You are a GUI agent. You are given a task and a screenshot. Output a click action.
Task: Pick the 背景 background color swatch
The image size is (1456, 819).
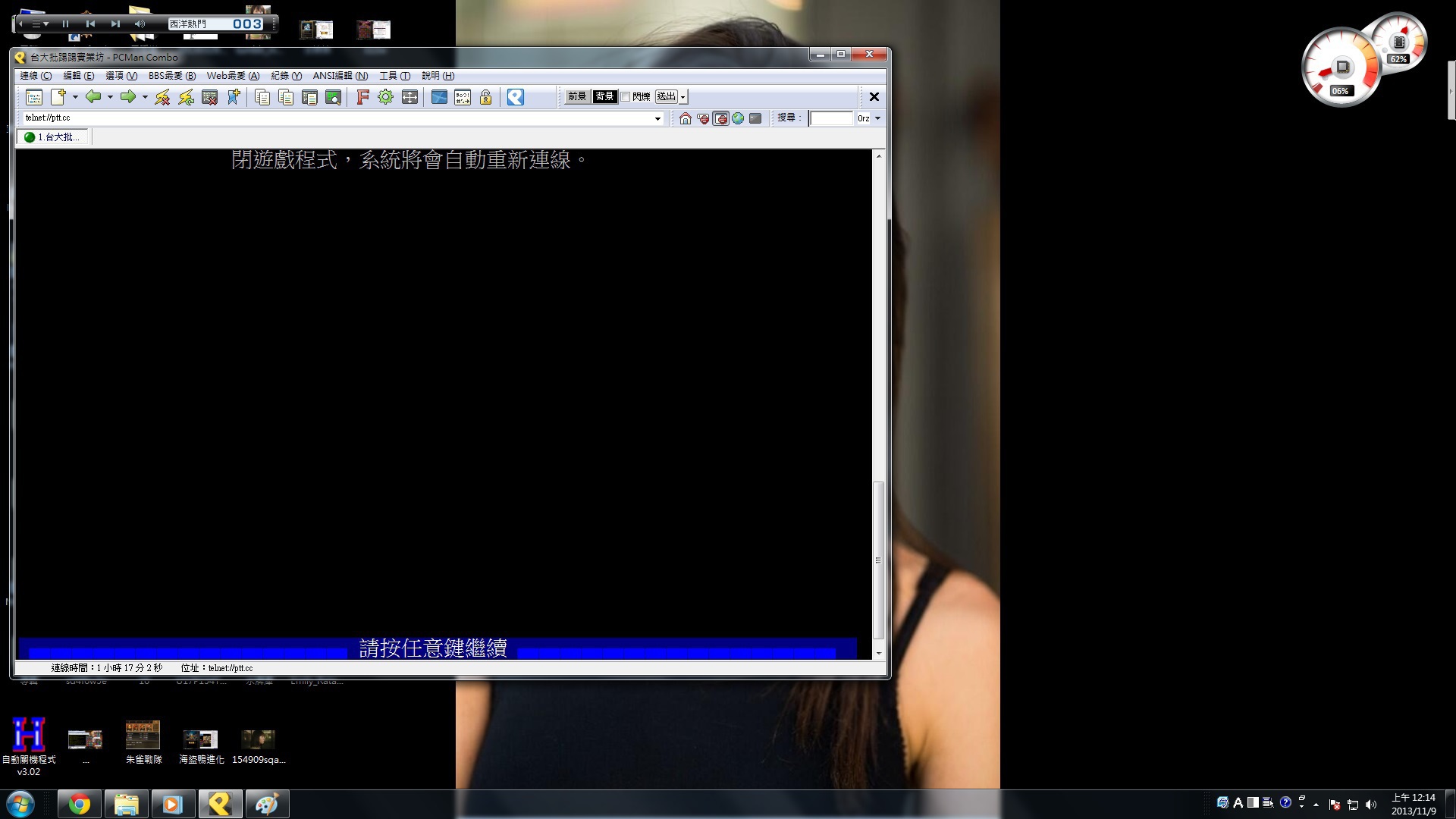(x=604, y=96)
